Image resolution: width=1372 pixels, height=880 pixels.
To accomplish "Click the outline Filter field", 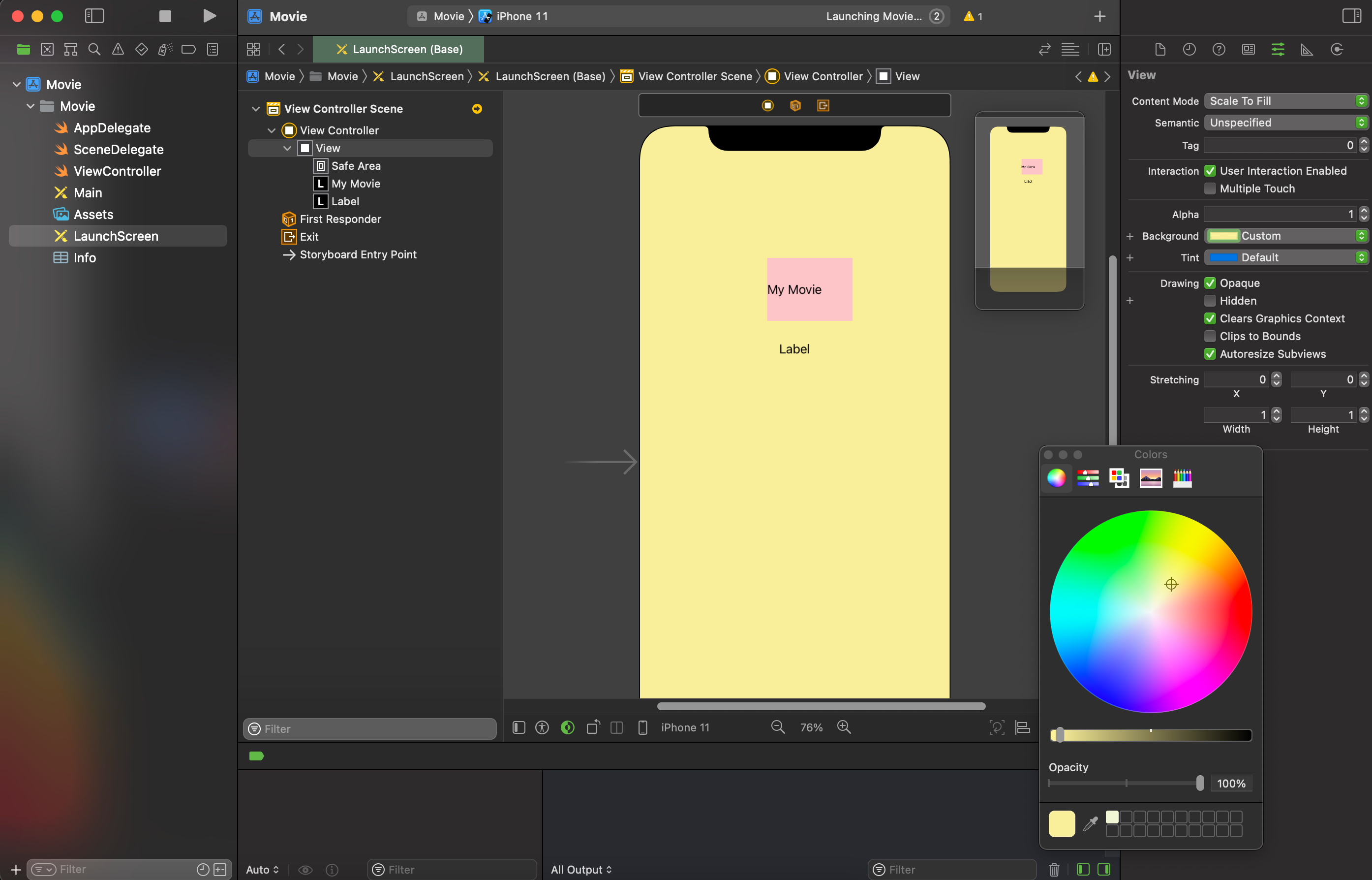I will click(x=370, y=728).
